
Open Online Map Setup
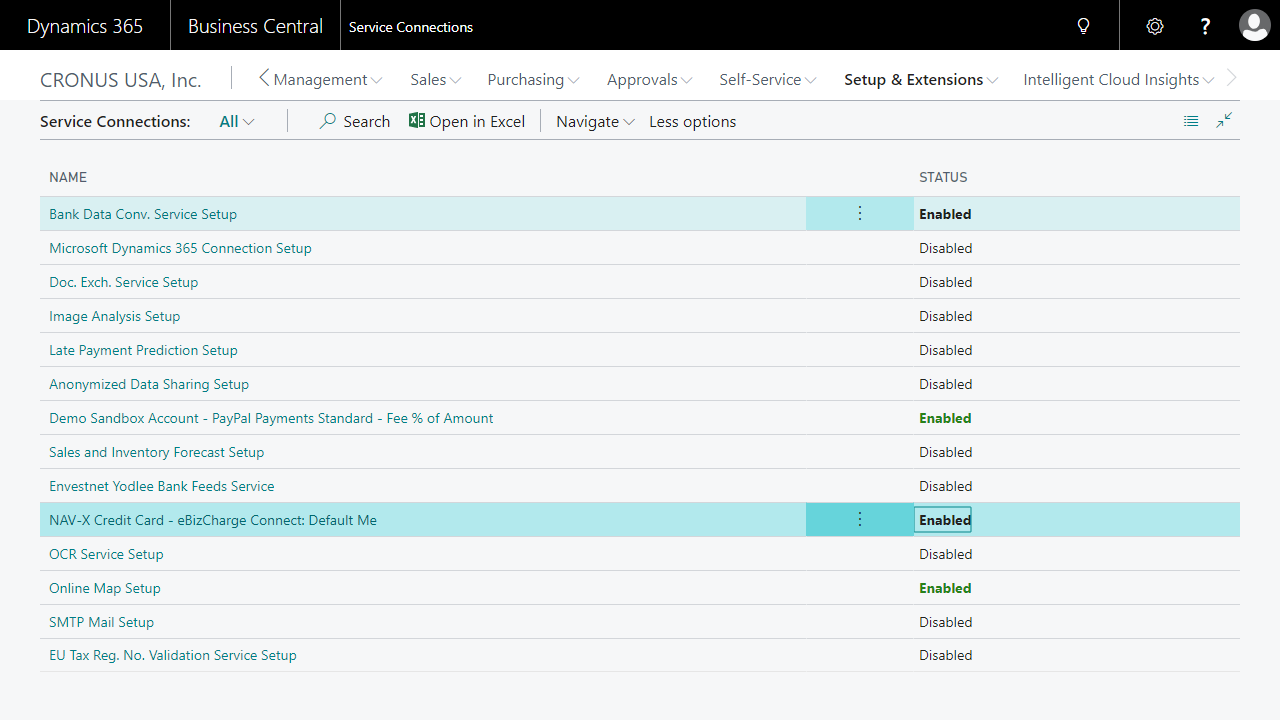tap(105, 588)
